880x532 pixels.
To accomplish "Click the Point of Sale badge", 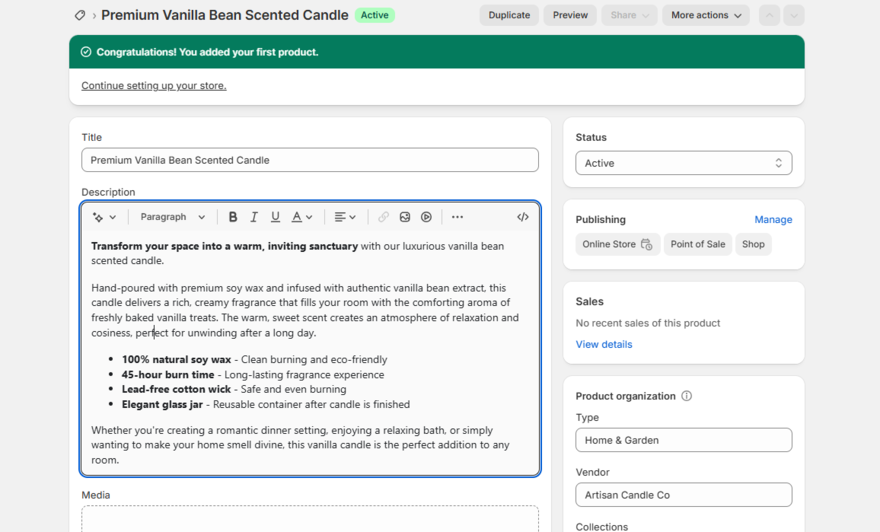I will [698, 244].
